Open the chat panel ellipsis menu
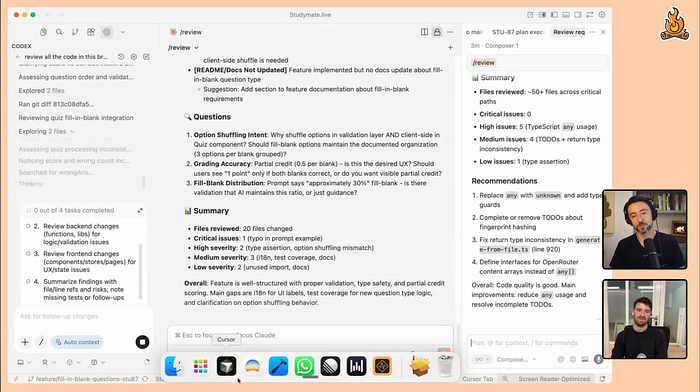 pos(592,32)
